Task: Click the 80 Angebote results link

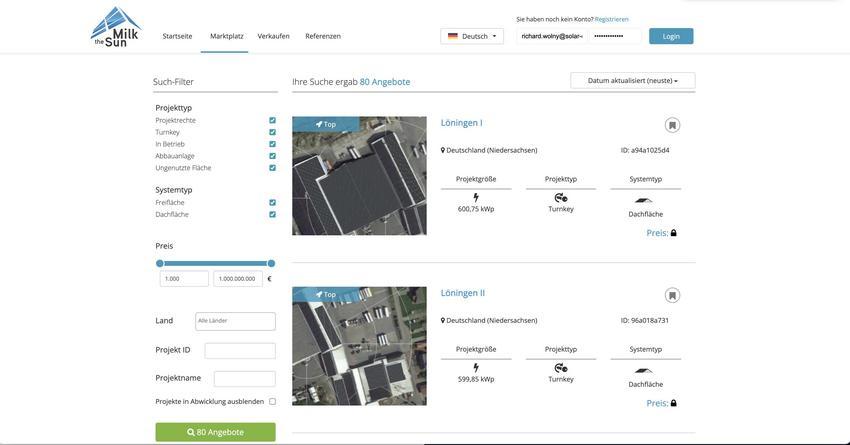Action: [385, 82]
